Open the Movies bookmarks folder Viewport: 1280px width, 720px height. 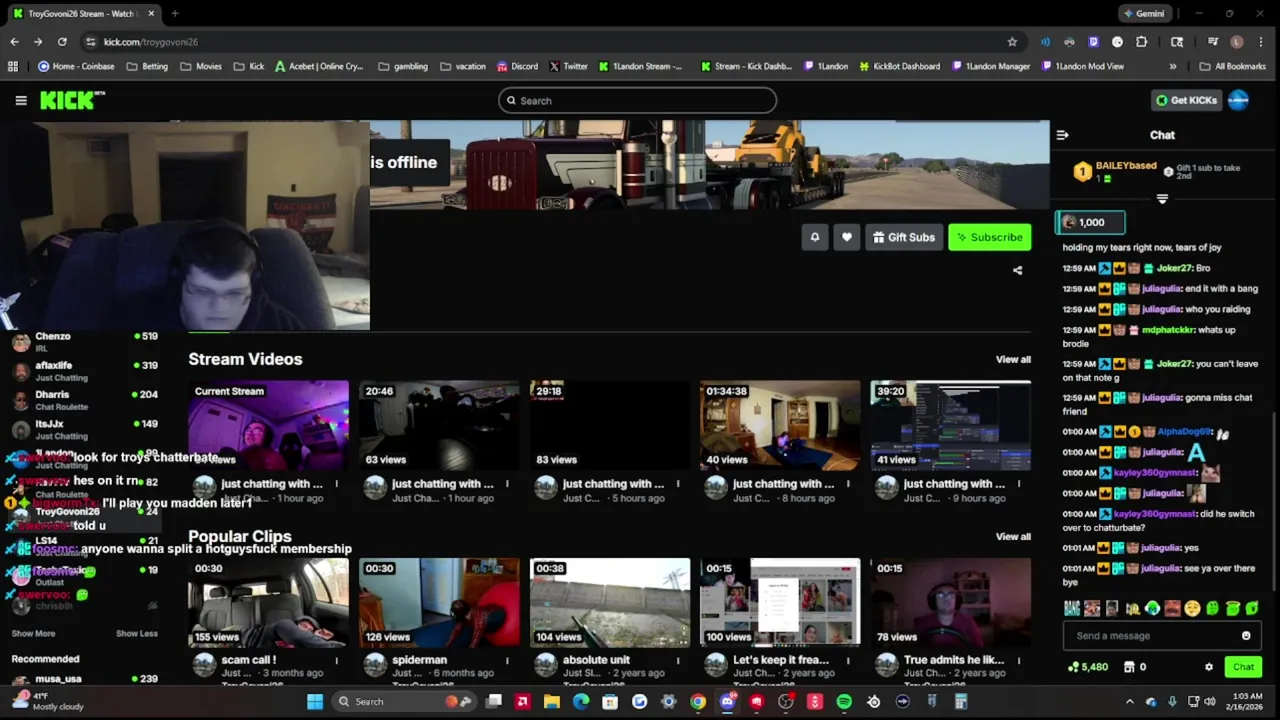pyautogui.click(x=201, y=66)
